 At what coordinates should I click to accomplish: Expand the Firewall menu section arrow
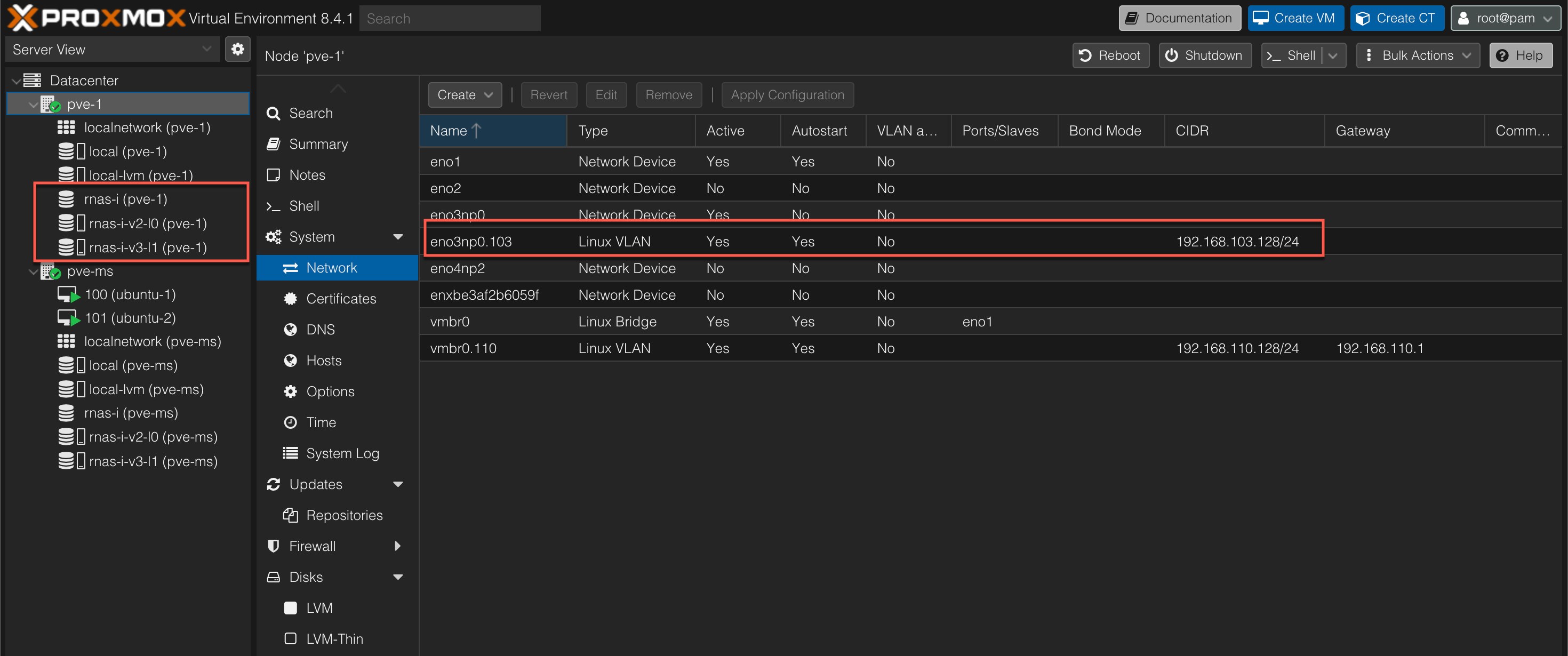click(x=398, y=546)
